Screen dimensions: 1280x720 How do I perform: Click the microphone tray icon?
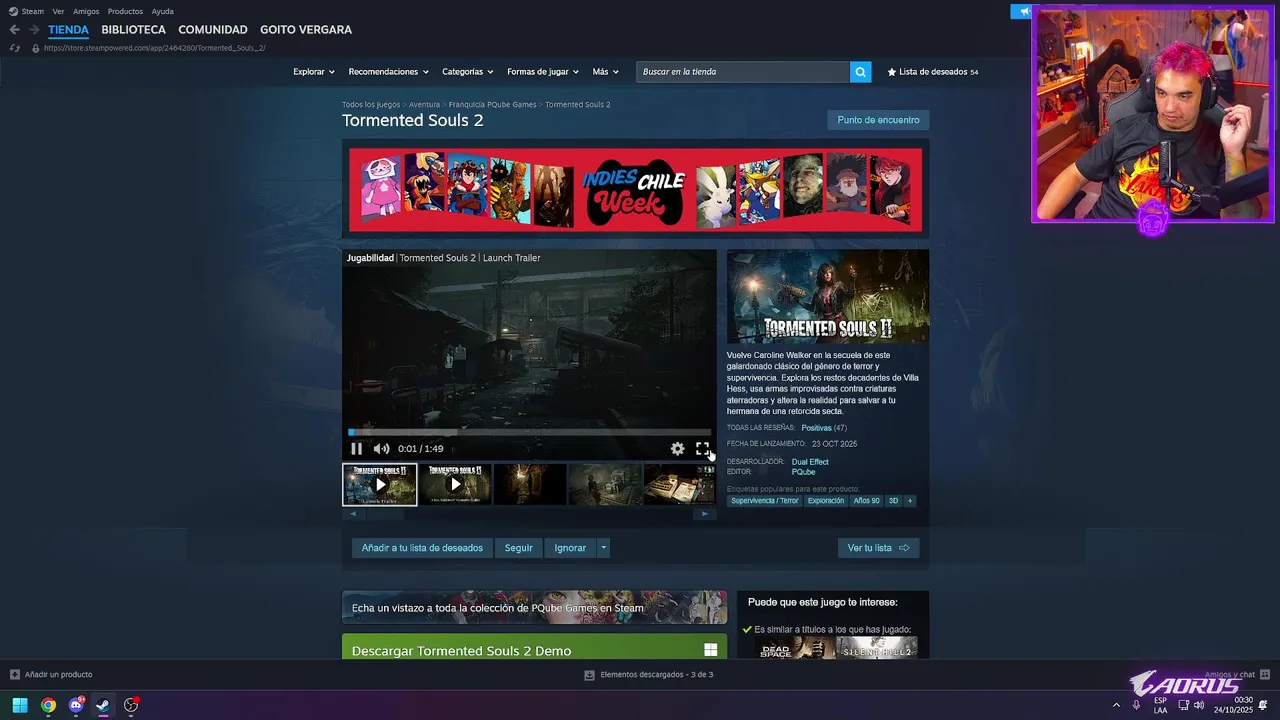coord(1136,705)
